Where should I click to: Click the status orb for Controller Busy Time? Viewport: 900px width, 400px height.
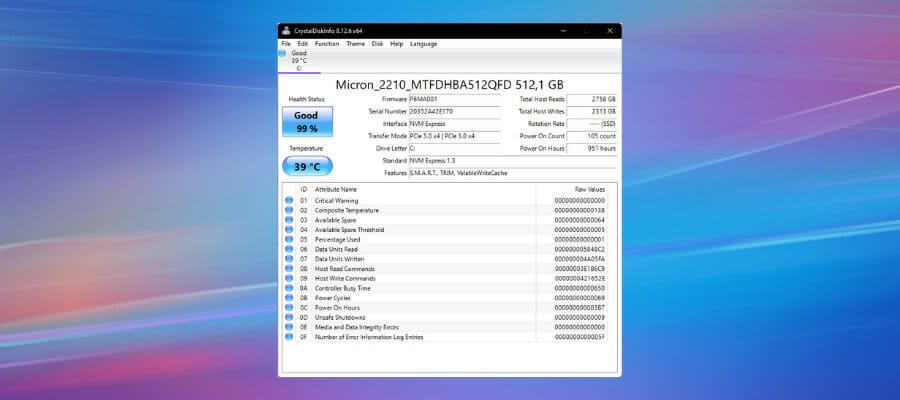tap(289, 288)
